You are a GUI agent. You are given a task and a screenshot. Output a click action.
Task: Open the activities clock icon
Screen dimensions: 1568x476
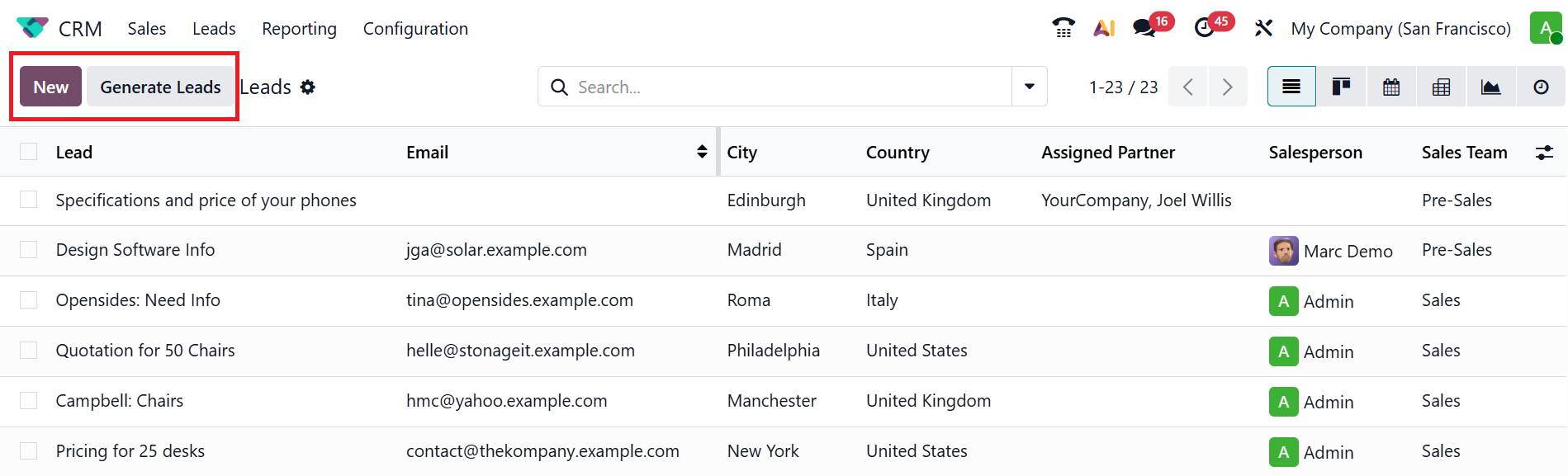point(1205,28)
